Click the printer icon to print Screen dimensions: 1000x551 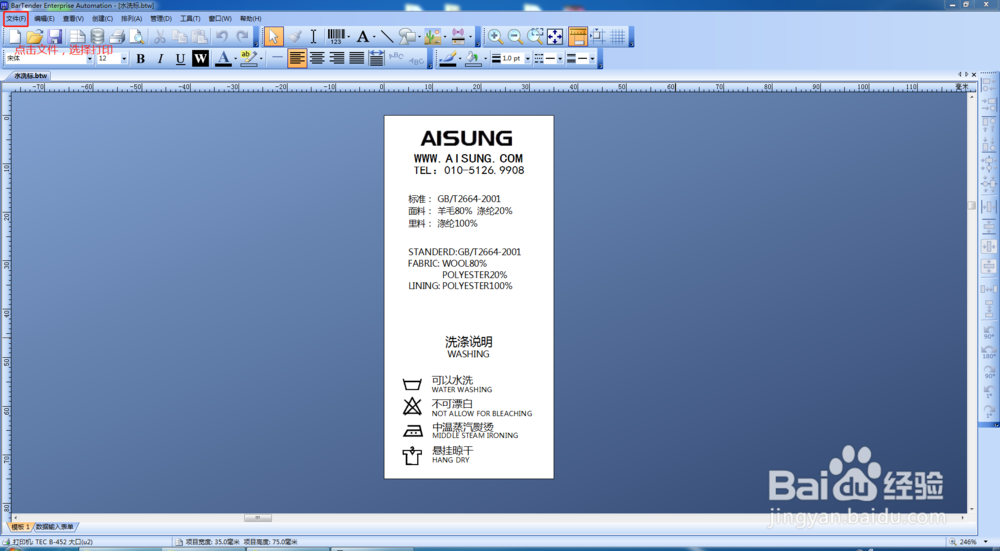click(117, 36)
